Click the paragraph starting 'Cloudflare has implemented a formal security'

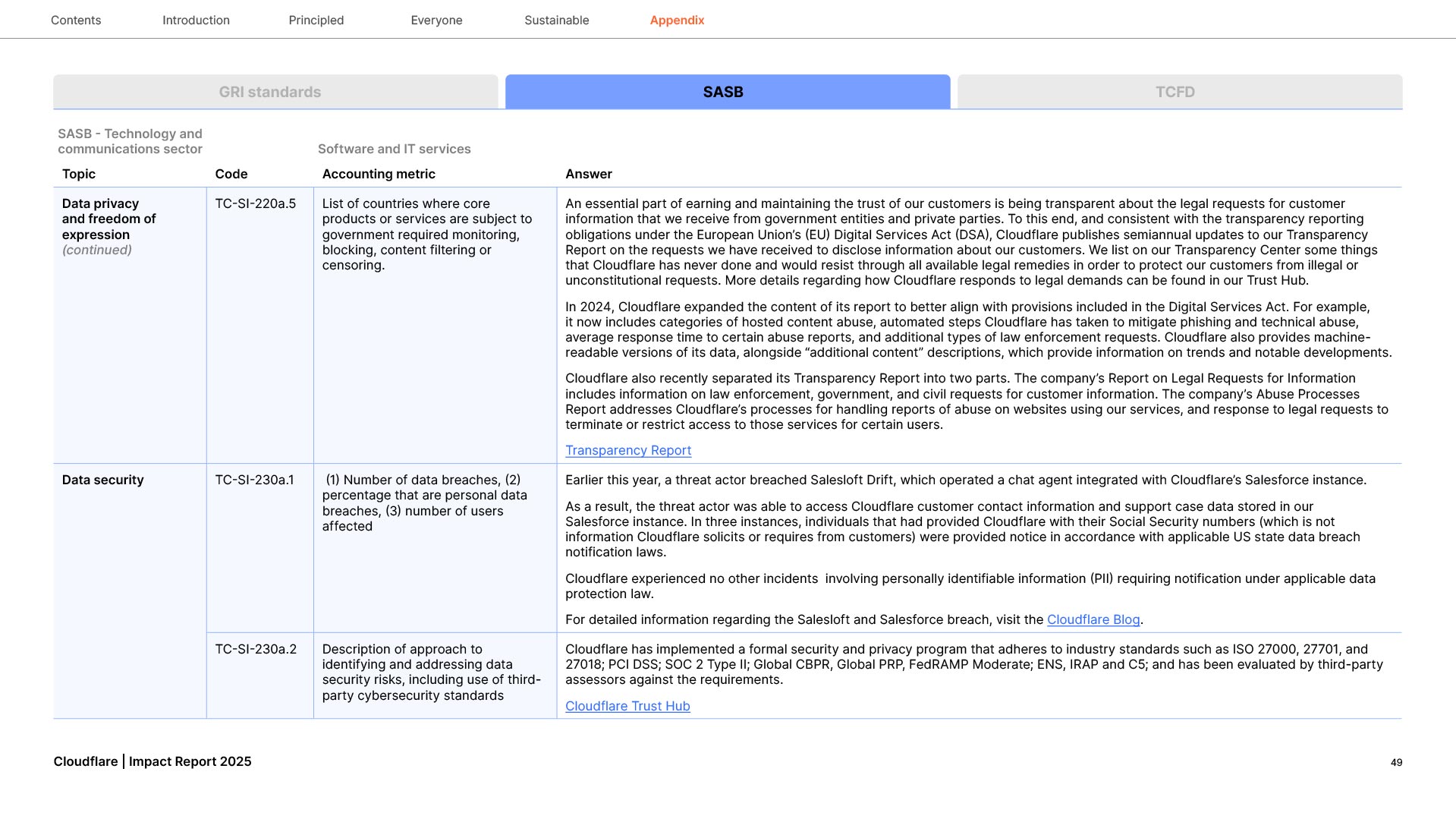974,664
